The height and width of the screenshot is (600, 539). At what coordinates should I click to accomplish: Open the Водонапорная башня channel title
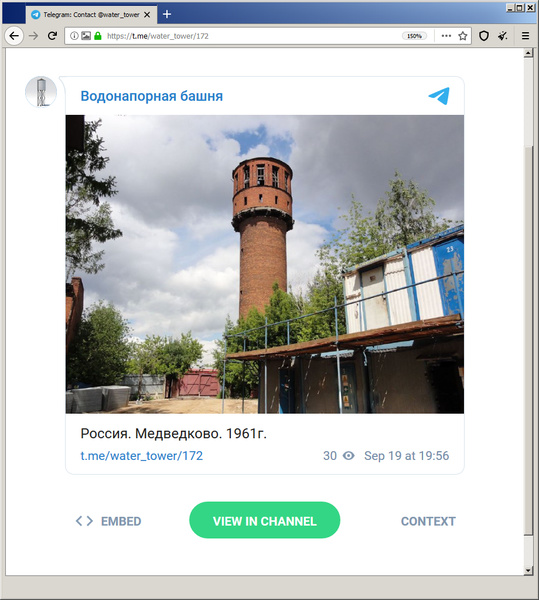[x=151, y=96]
